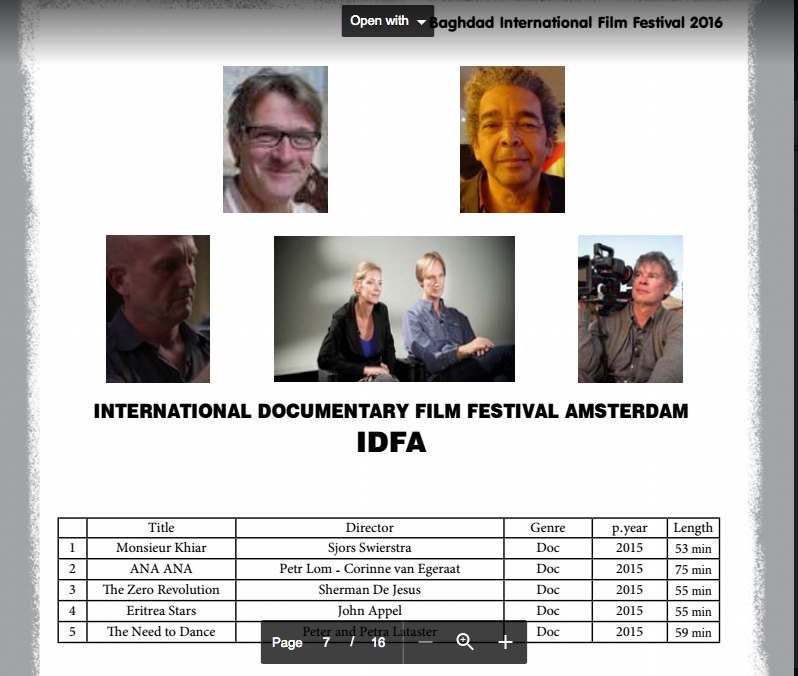Zoom in with the plus icon
Screen dimensions: 798x676
click(505, 642)
